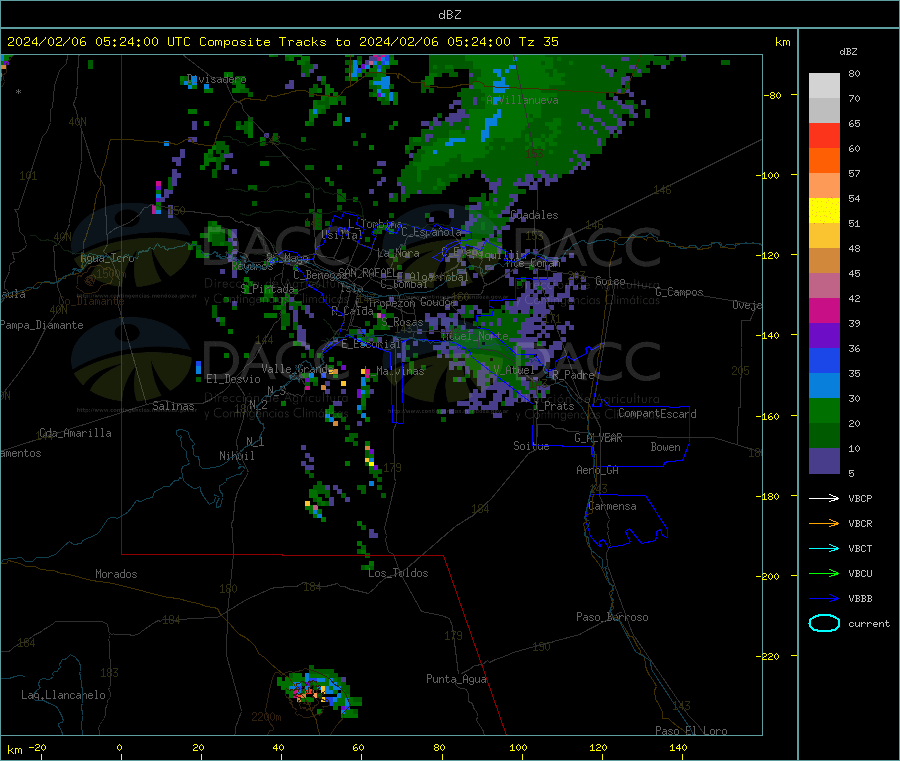Click the '2200m' elevation label near bottom
This screenshot has height=761, width=900.
pyautogui.click(x=266, y=717)
